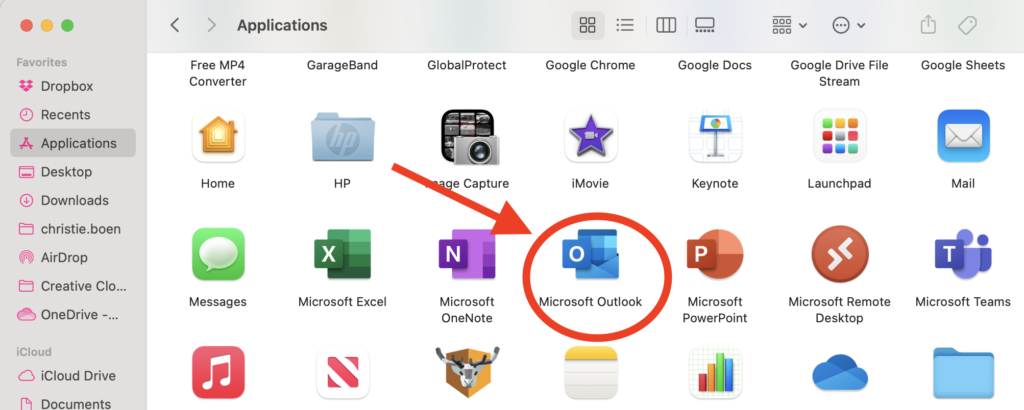Image resolution: width=1024 pixels, height=410 pixels.
Task: Select the Microsoft Remote Desktop icon
Action: pos(839,255)
